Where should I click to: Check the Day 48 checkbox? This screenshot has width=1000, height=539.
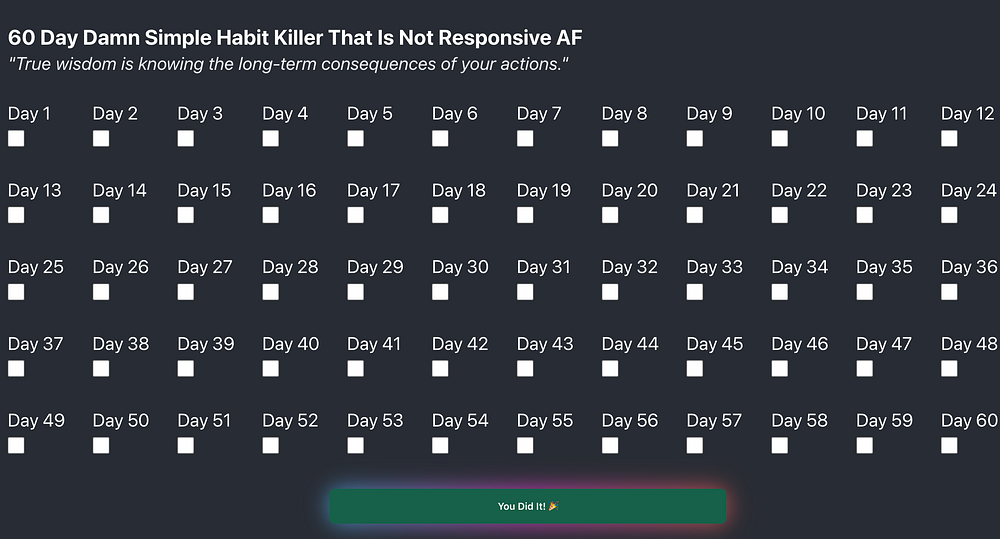coord(949,368)
